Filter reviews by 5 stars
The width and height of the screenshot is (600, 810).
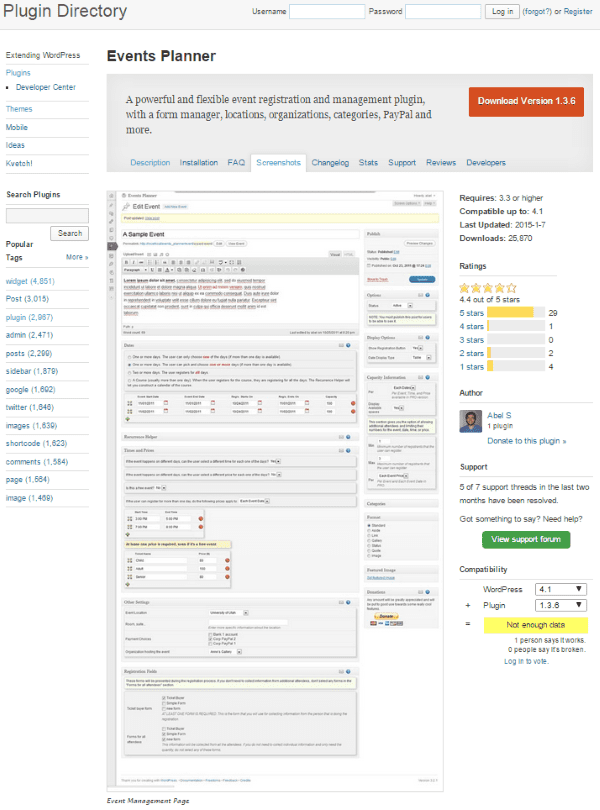coord(471,313)
